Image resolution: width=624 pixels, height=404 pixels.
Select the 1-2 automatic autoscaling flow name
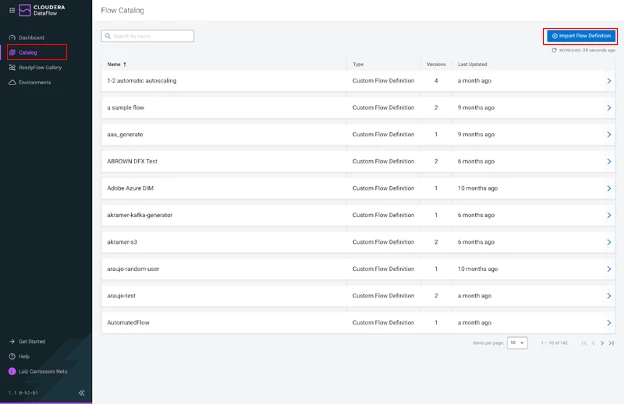(142, 81)
